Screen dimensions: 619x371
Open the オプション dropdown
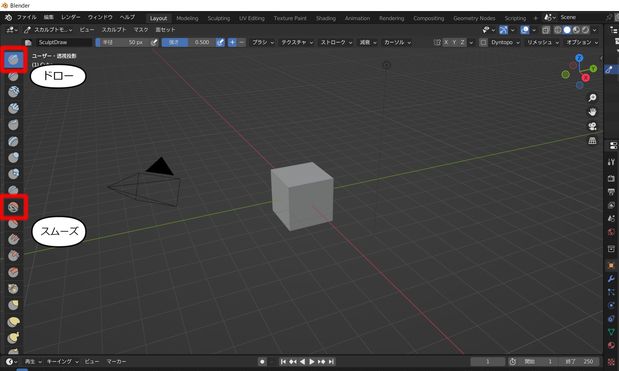(x=582, y=42)
